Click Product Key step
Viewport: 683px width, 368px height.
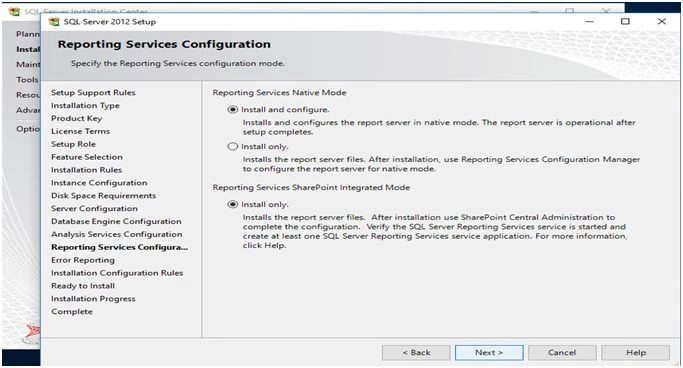[77, 118]
